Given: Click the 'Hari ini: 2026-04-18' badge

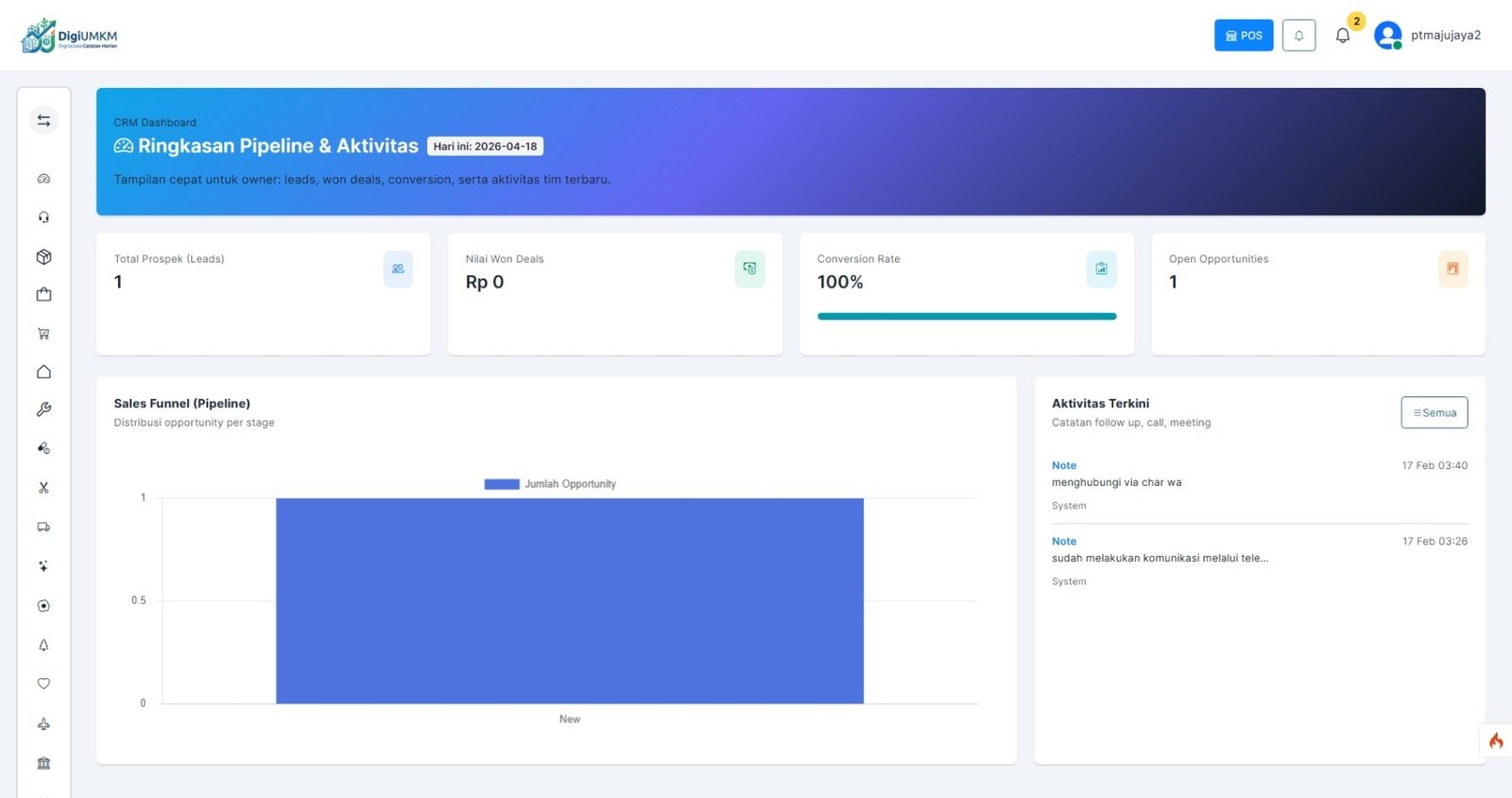Looking at the screenshot, I should [x=485, y=147].
